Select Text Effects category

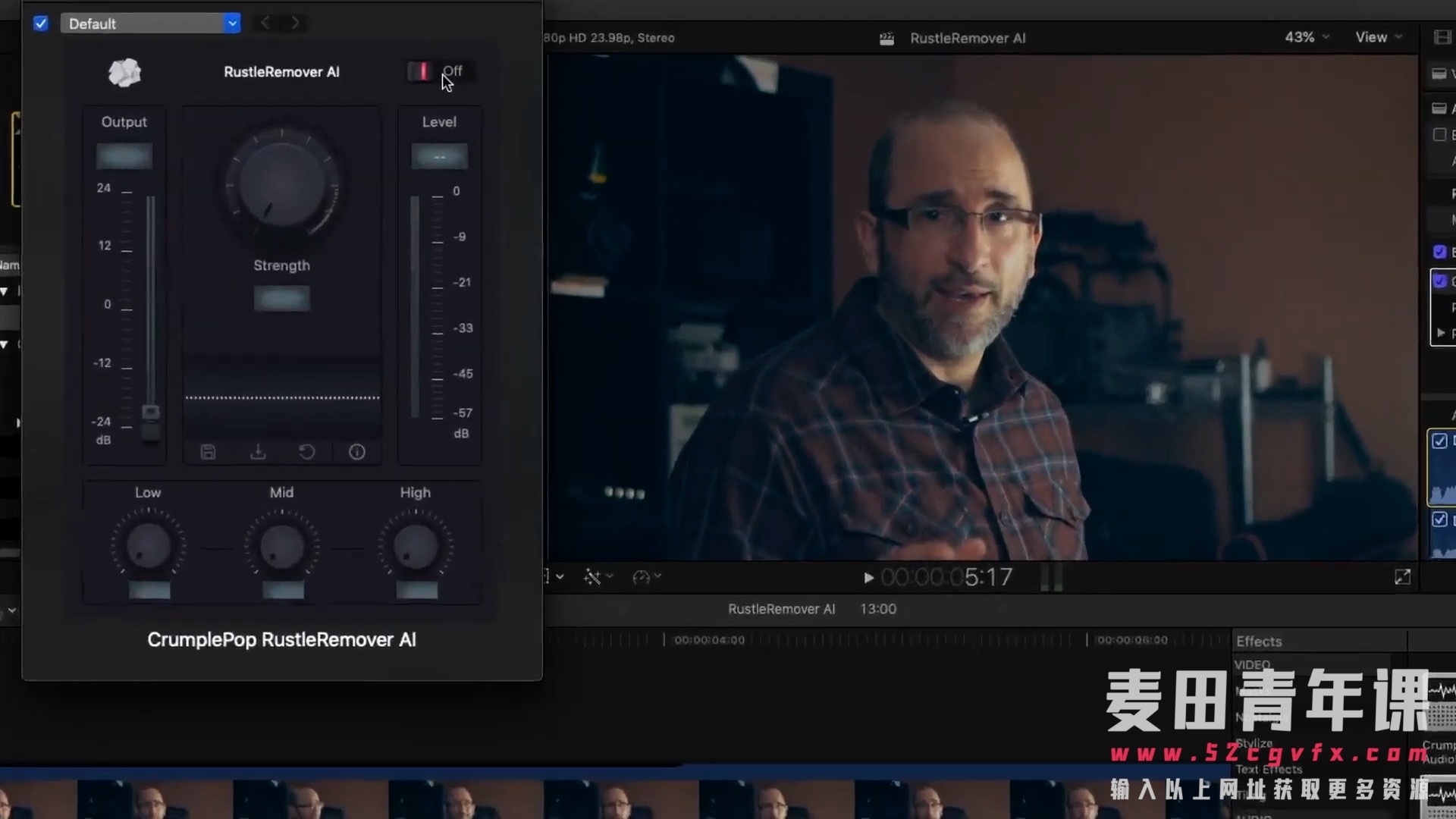1269,769
